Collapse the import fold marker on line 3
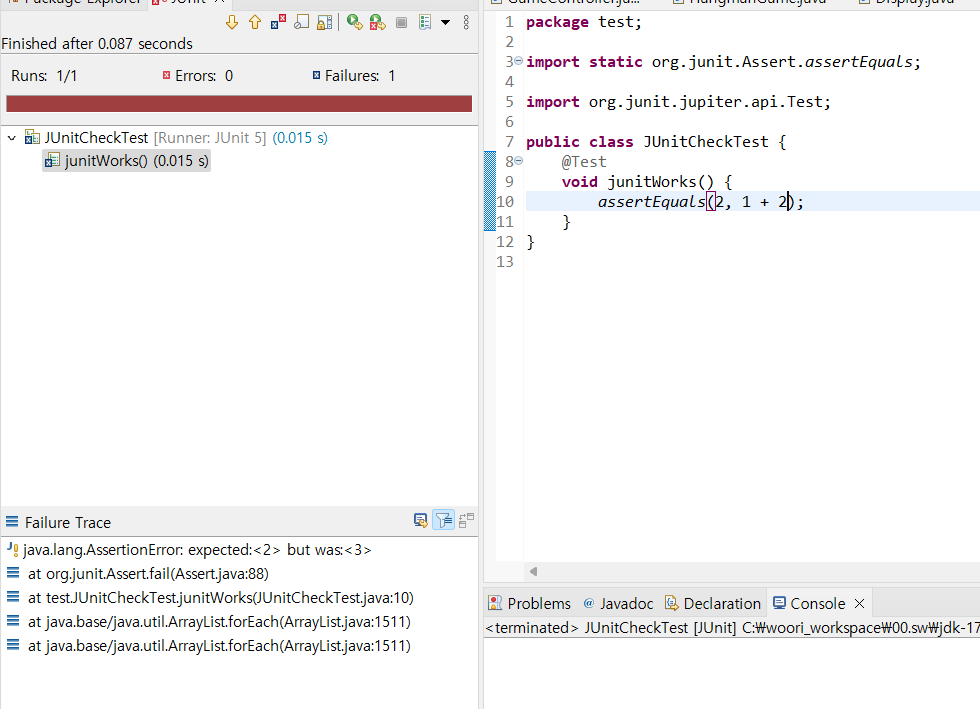980x709 pixels. pos(518,61)
